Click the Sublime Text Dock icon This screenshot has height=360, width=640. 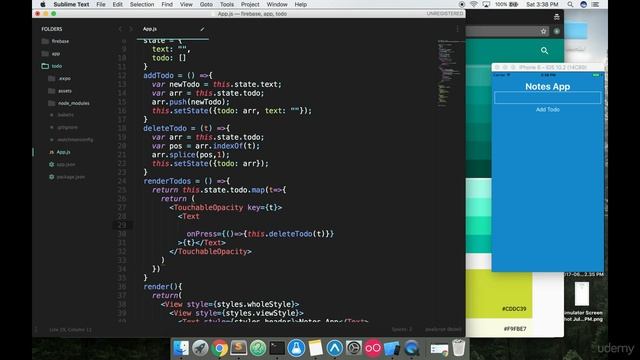(238, 348)
